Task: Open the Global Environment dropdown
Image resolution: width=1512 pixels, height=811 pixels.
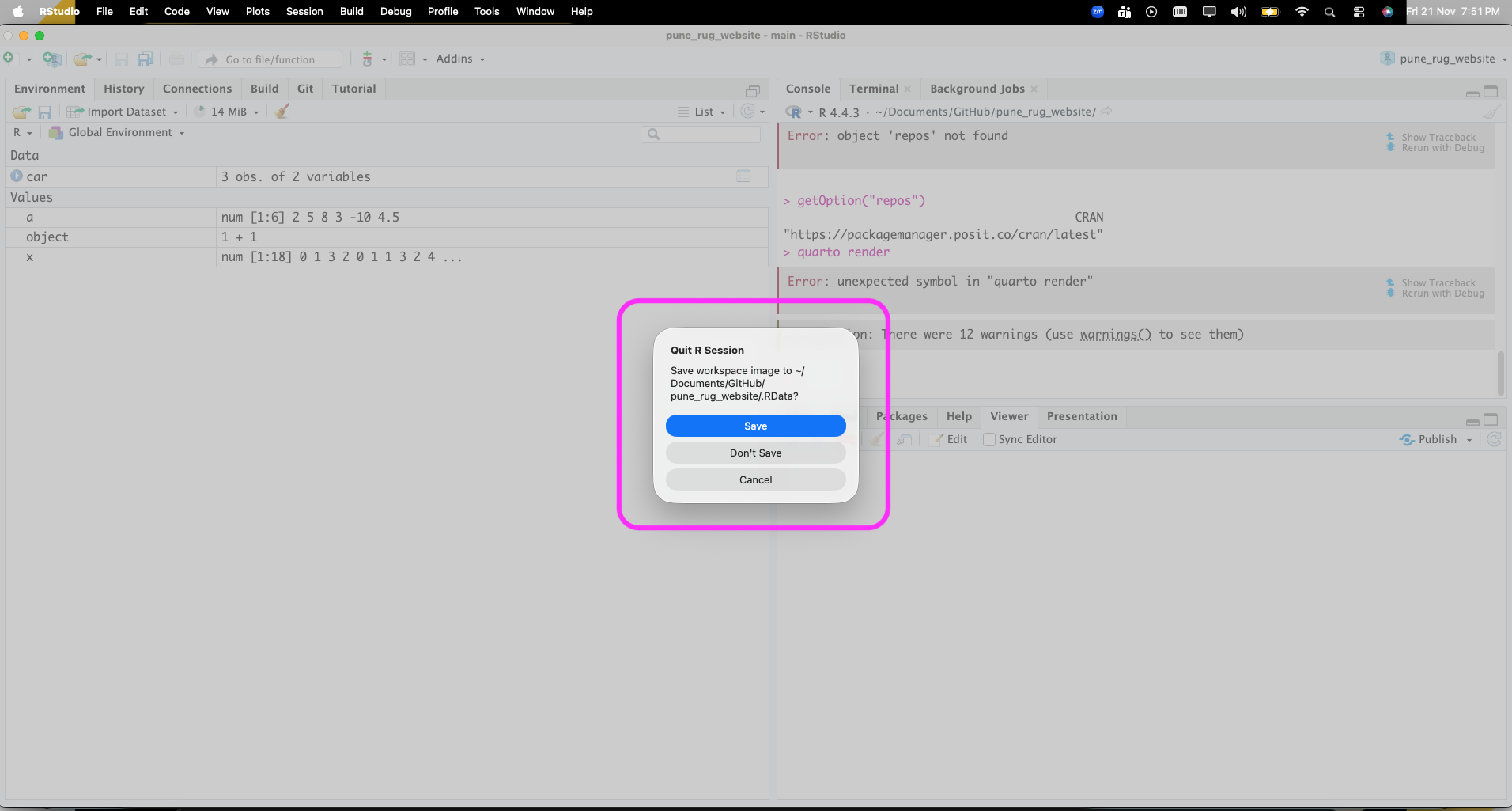Action: click(x=117, y=132)
